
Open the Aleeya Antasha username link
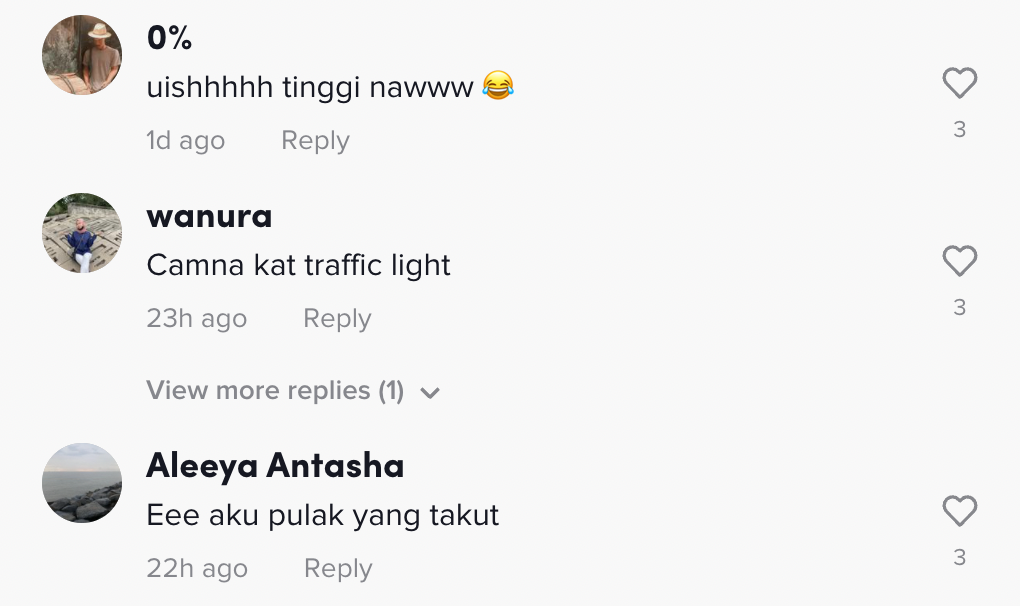(x=275, y=466)
